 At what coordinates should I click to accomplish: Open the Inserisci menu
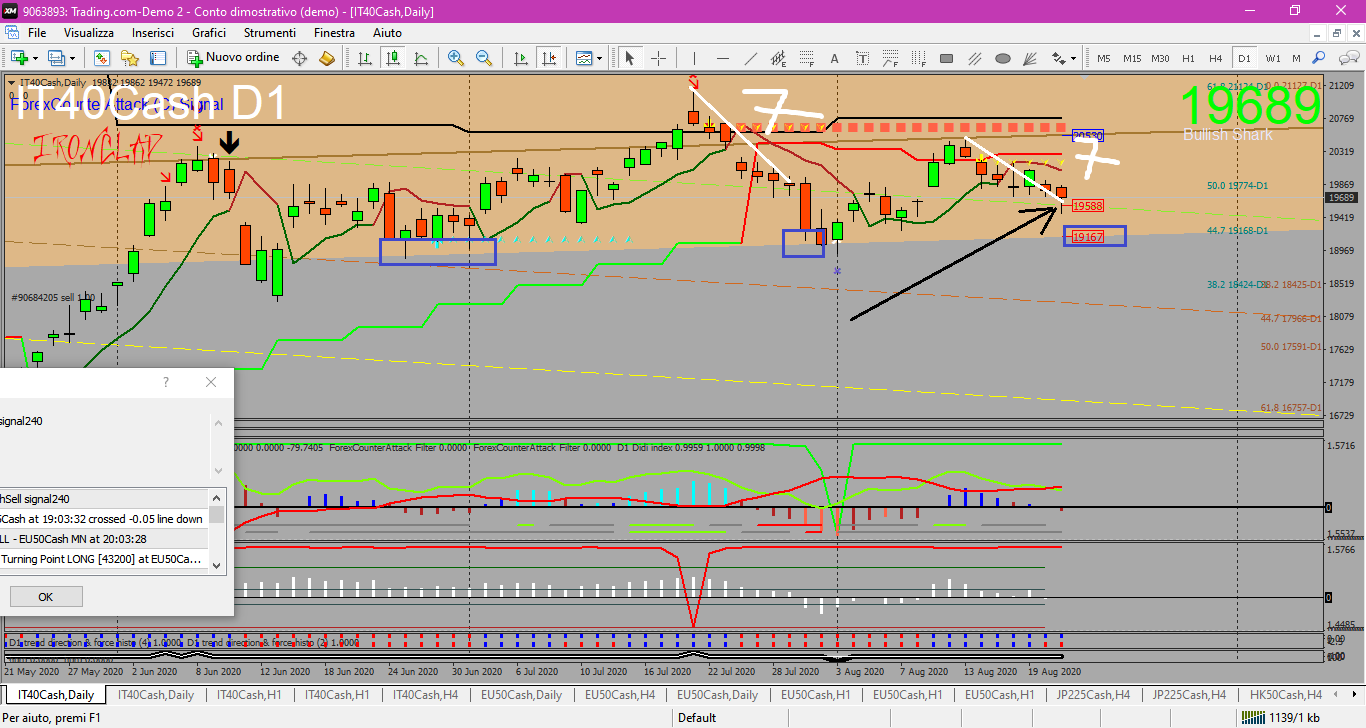(x=153, y=33)
